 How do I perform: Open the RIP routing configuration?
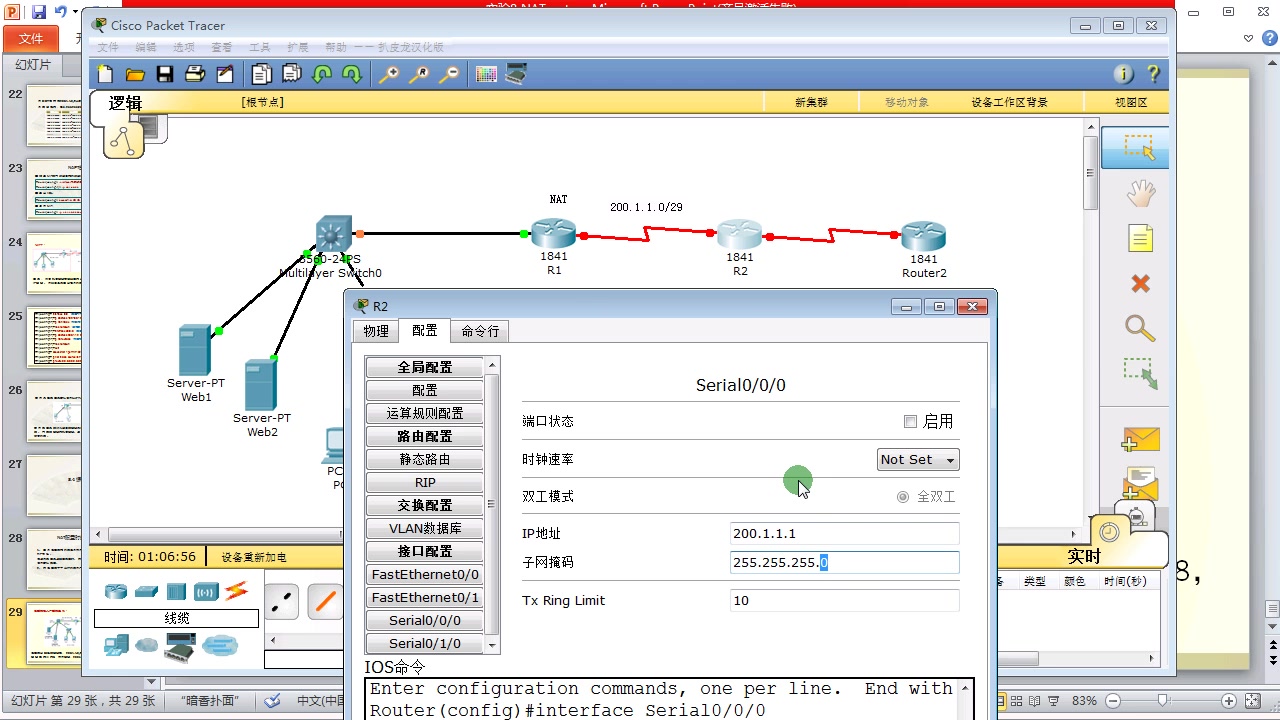pos(425,482)
